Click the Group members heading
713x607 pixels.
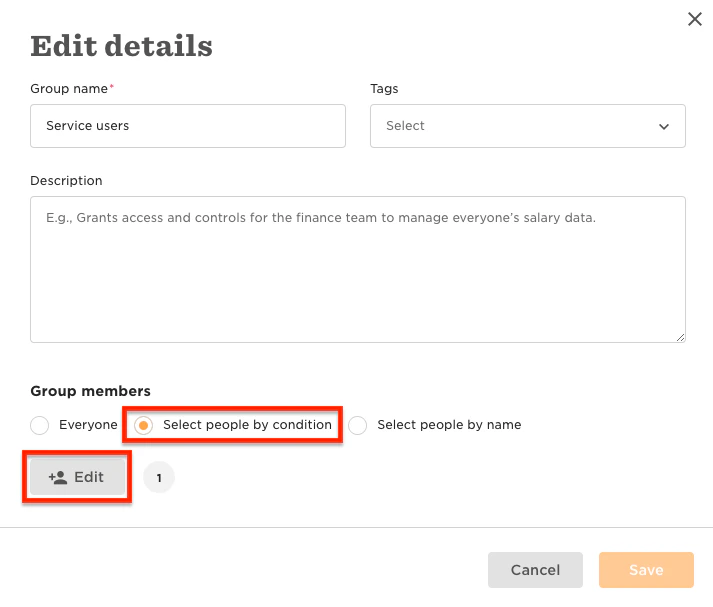coord(90,391)
